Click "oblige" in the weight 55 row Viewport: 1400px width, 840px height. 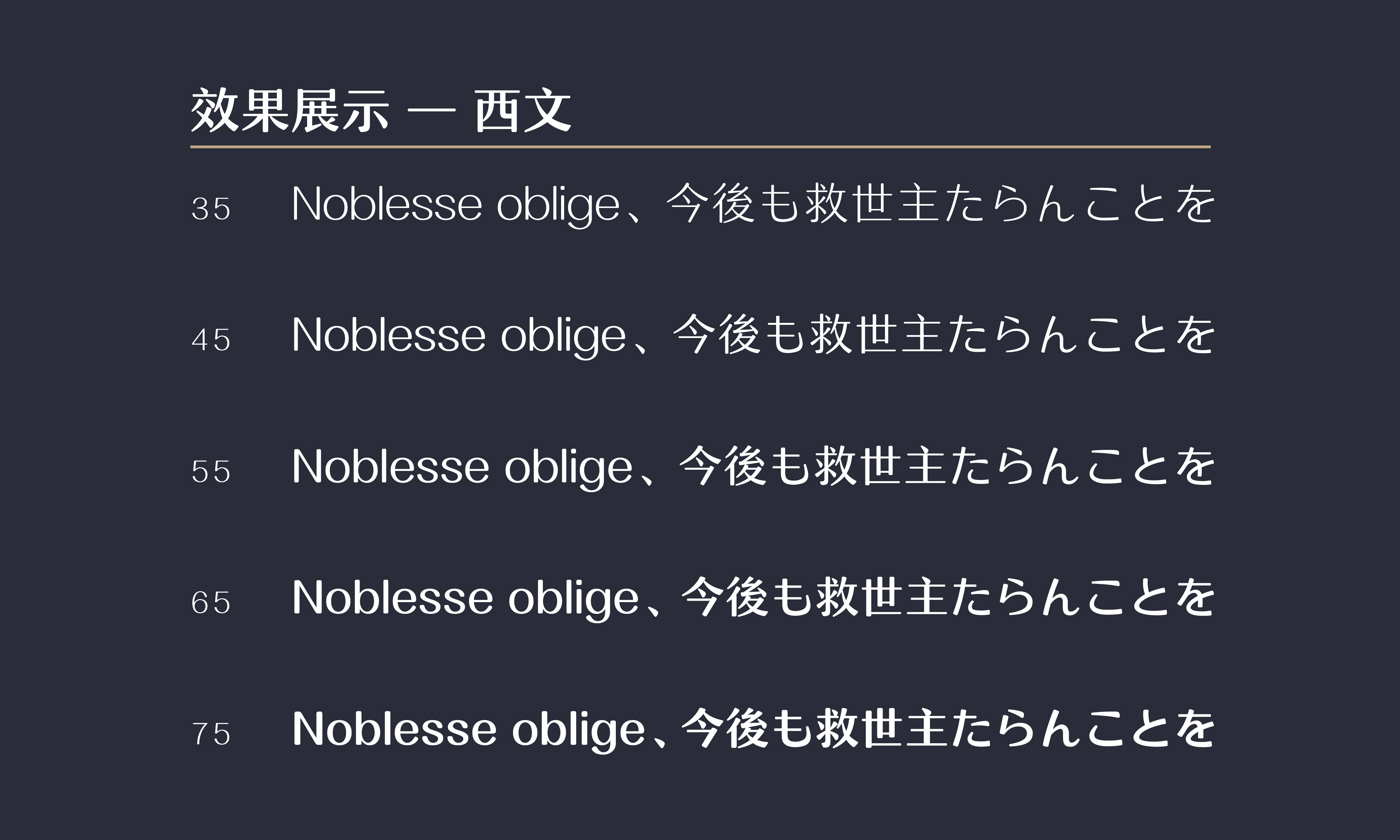pos(568,468)
